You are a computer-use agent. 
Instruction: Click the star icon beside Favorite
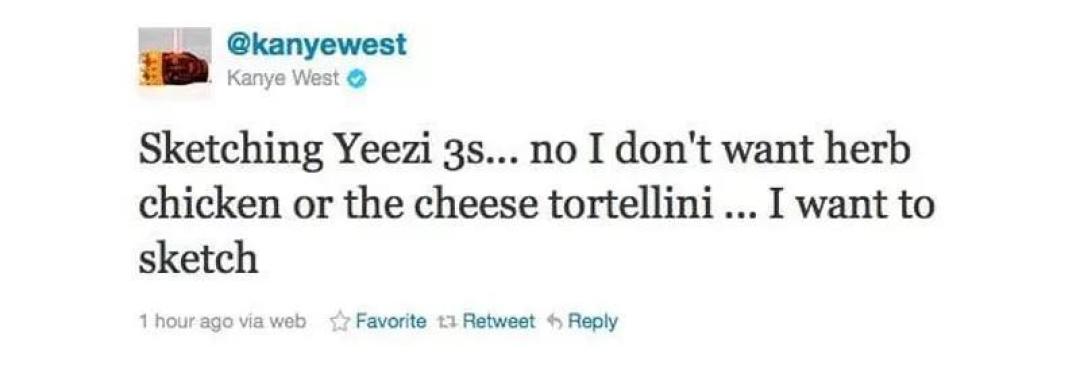click(x=340, y=321)
